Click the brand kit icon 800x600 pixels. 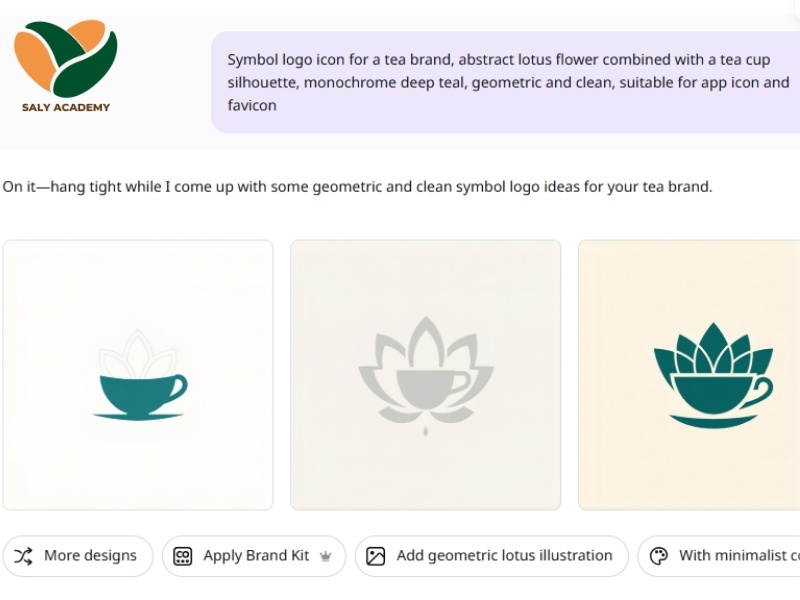click(182, 556)
